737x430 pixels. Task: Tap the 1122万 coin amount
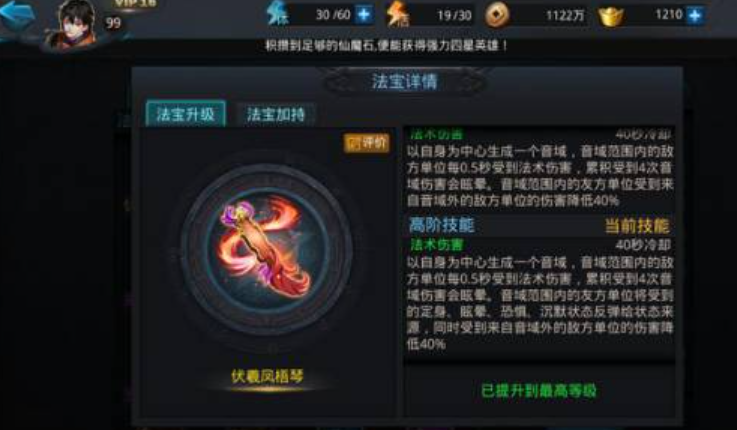[565, 16]
